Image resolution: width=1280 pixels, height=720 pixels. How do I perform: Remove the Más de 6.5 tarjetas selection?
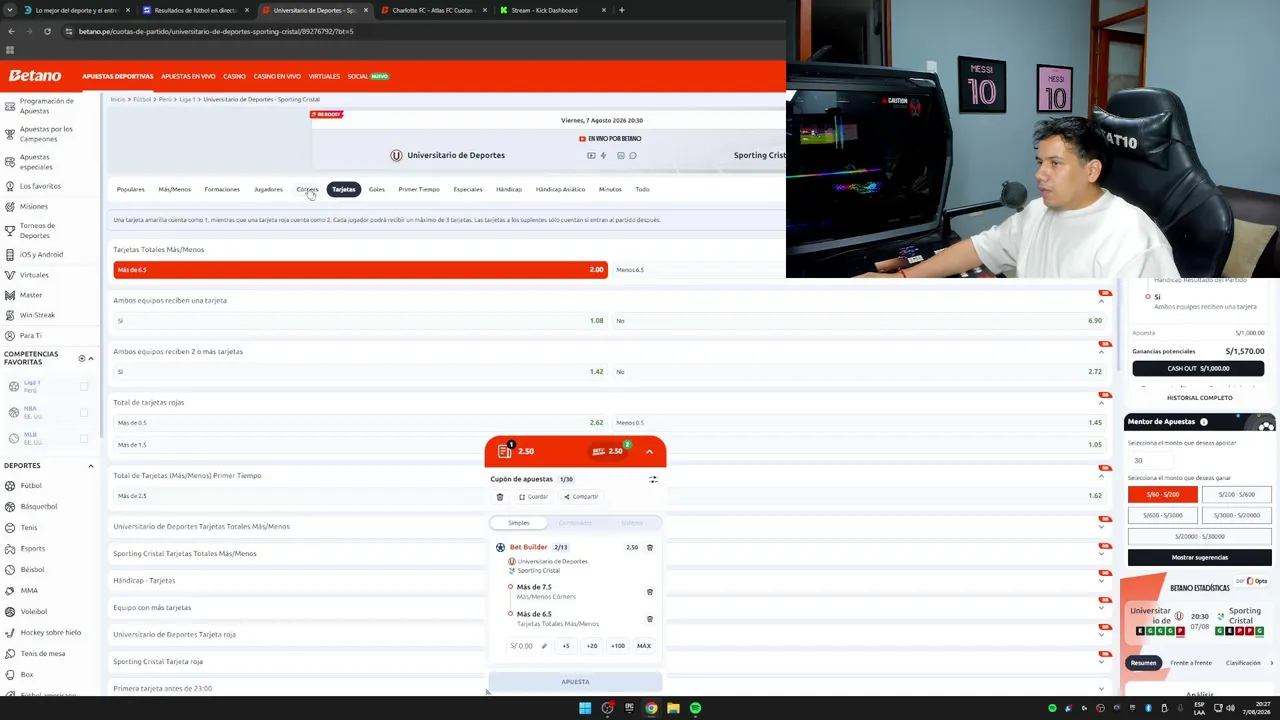pos(650,619)
